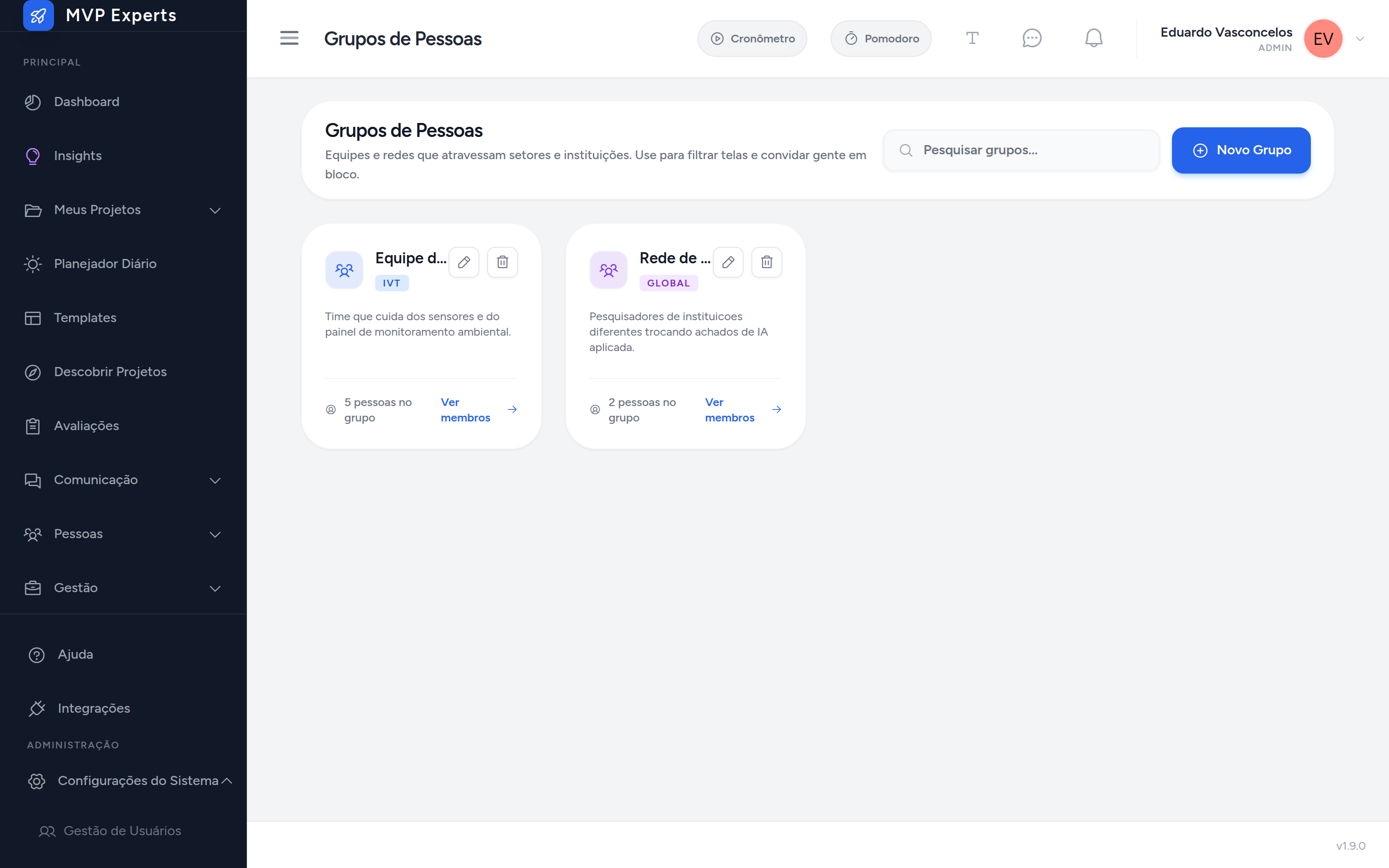Click the Planejador Diário sun icon

pyautogui.click(x=33, y=264)
